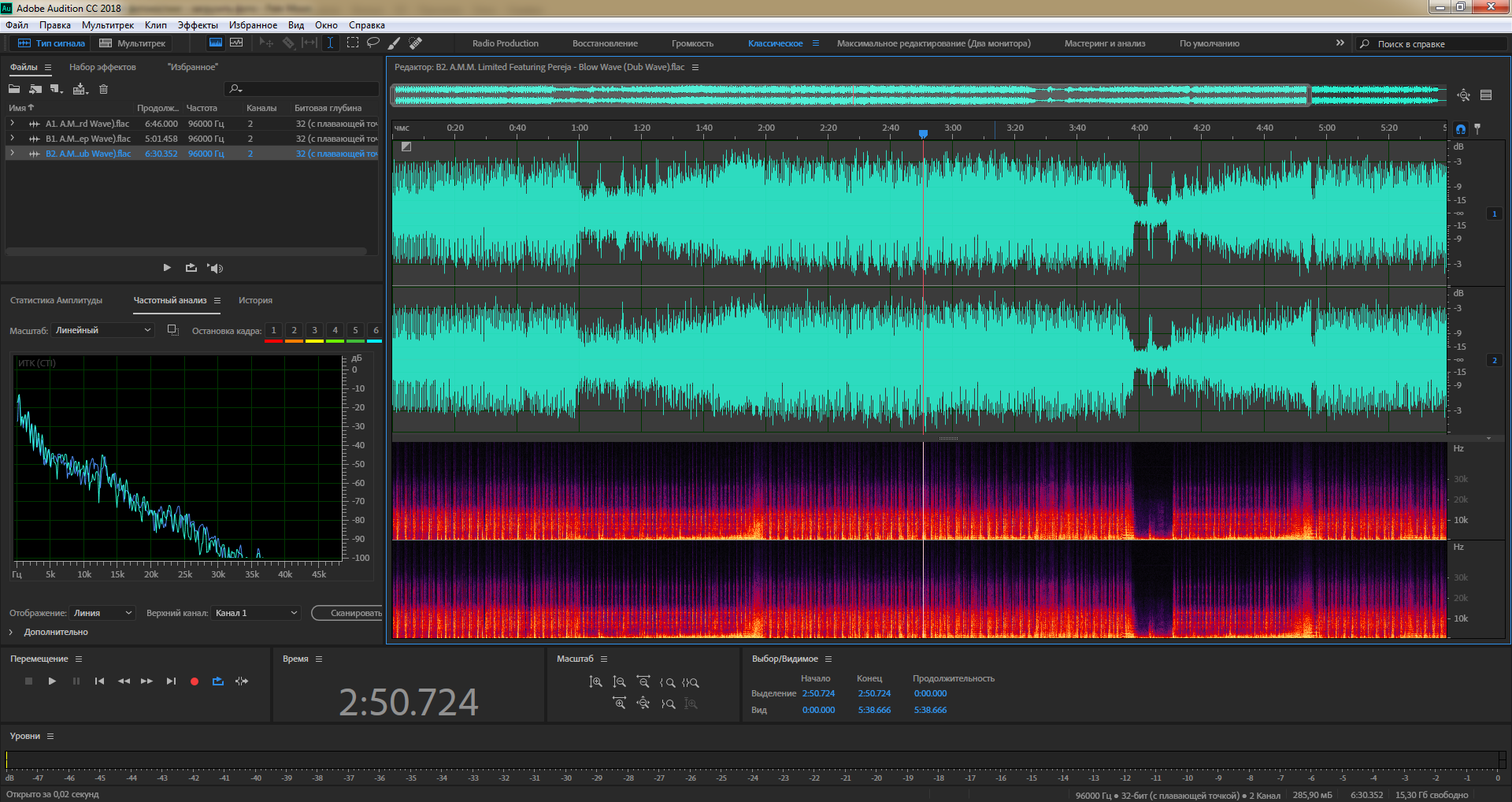Switch to the Набор эффектов tab

(102, 68)
